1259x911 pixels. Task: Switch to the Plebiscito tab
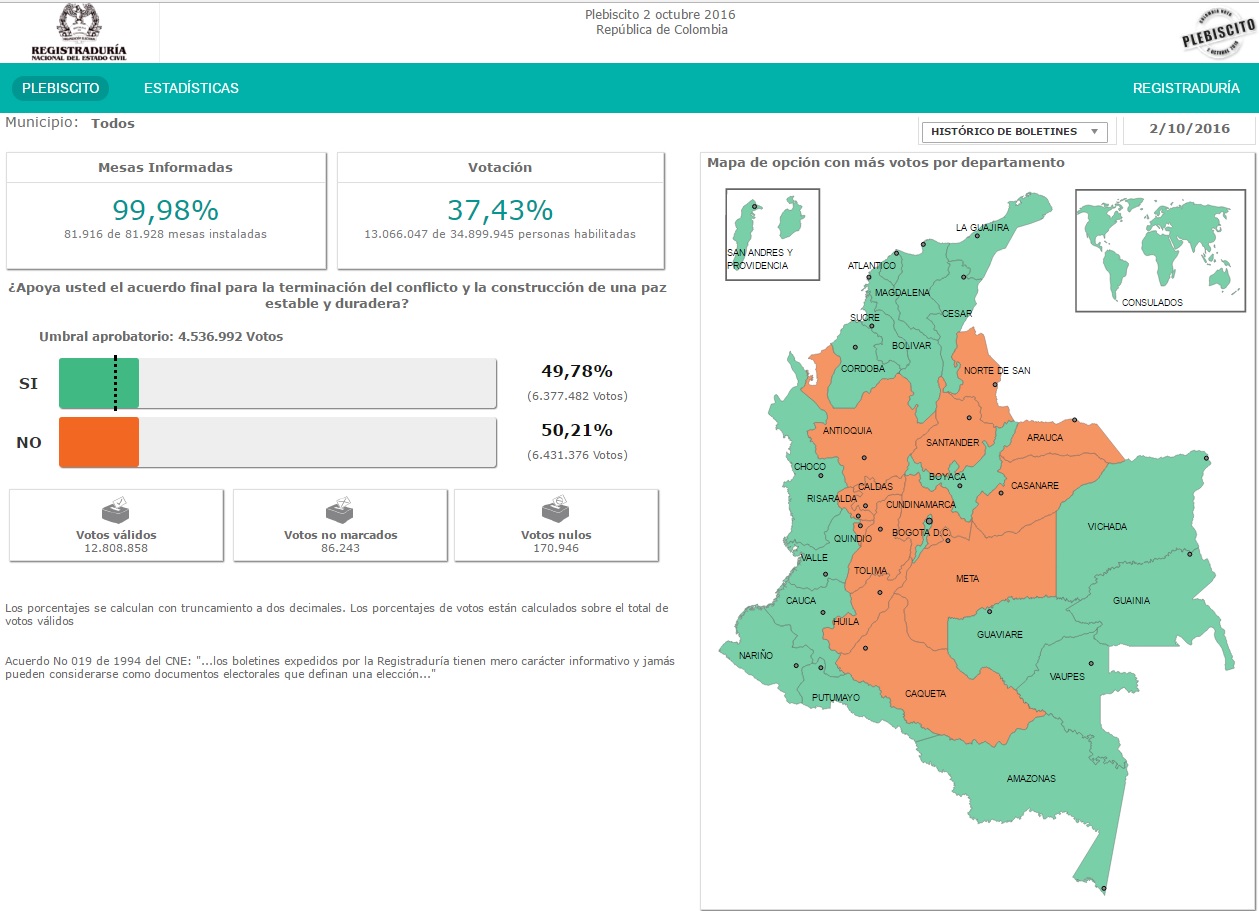[x=61, y=88]
